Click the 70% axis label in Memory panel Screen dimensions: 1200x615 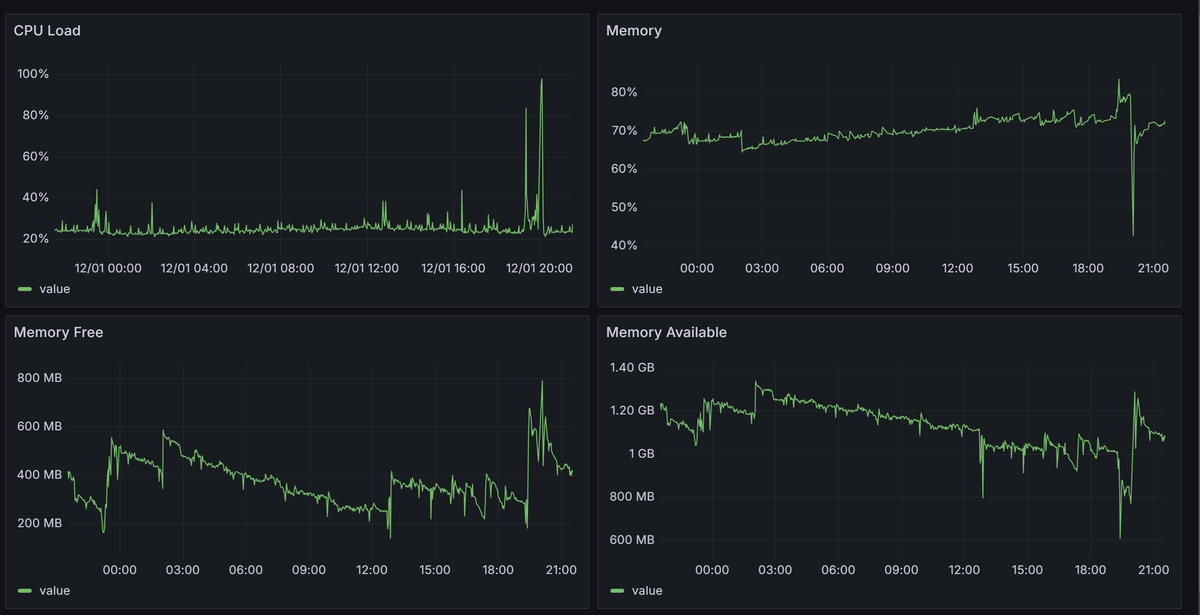coord(624,131)
